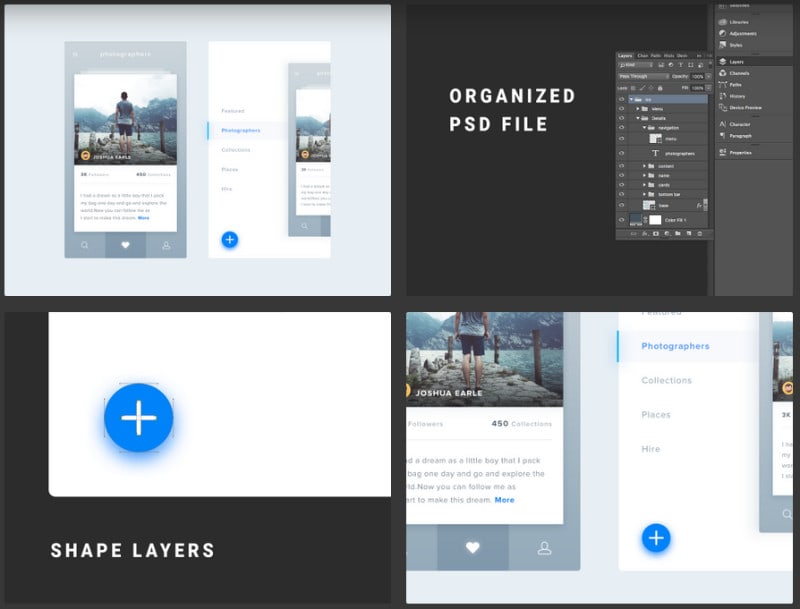The height and width of the screenshot is (609, 800).
Task: Click search icon in small phone mockup
Action: pos(85,245)
